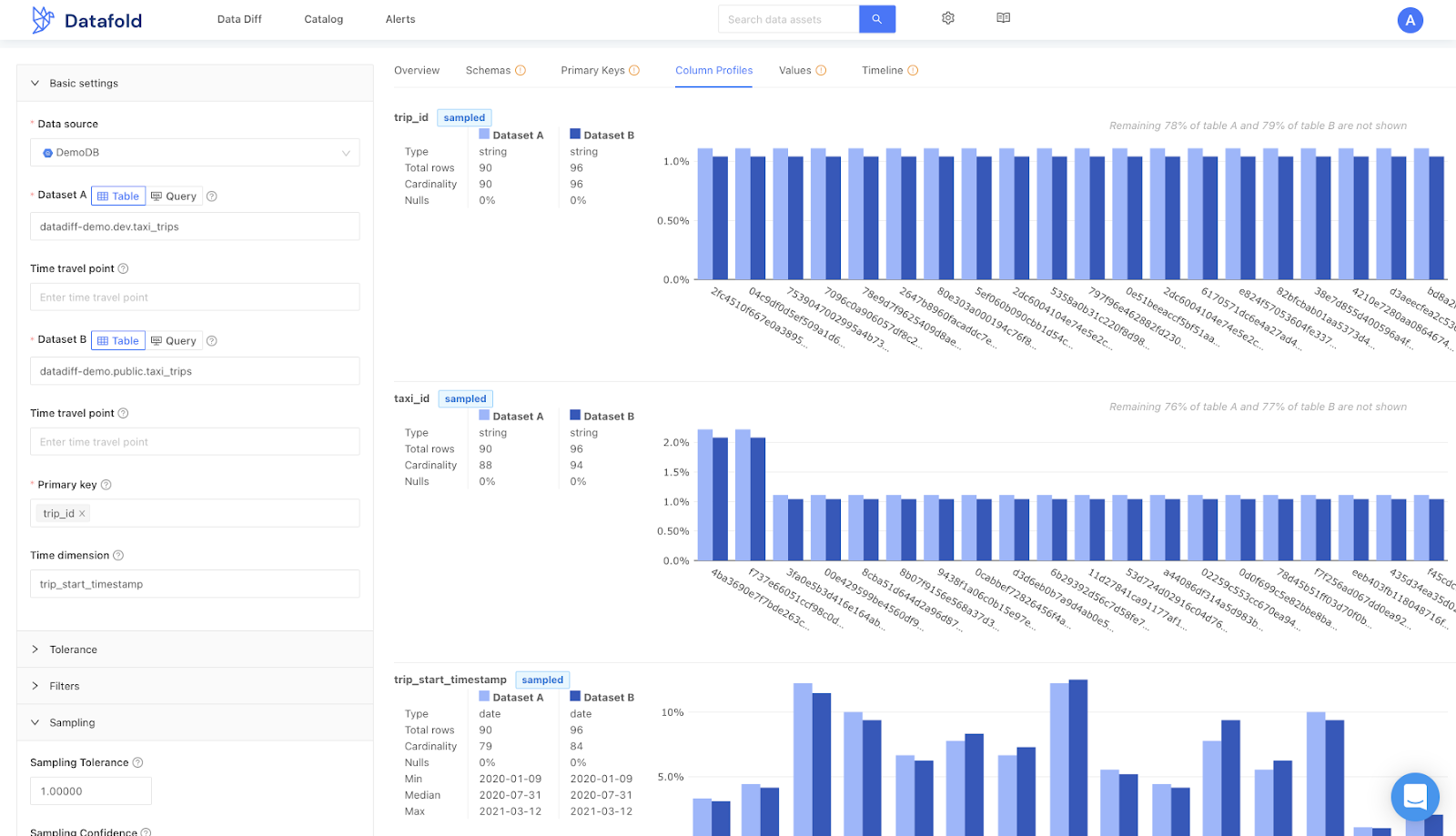Screen dimensions: 1456x836
Task: Expand the Filters section
Action: pyautogui.click(x=195, y=686)
